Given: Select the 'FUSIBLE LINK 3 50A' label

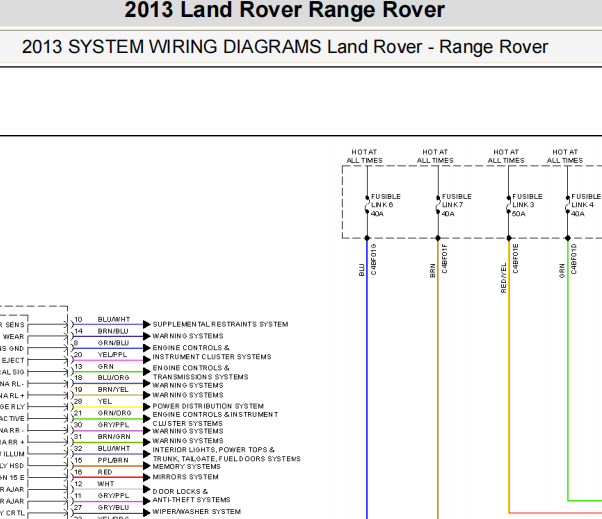Looking at the screenshot, I should tap(527, 205).
